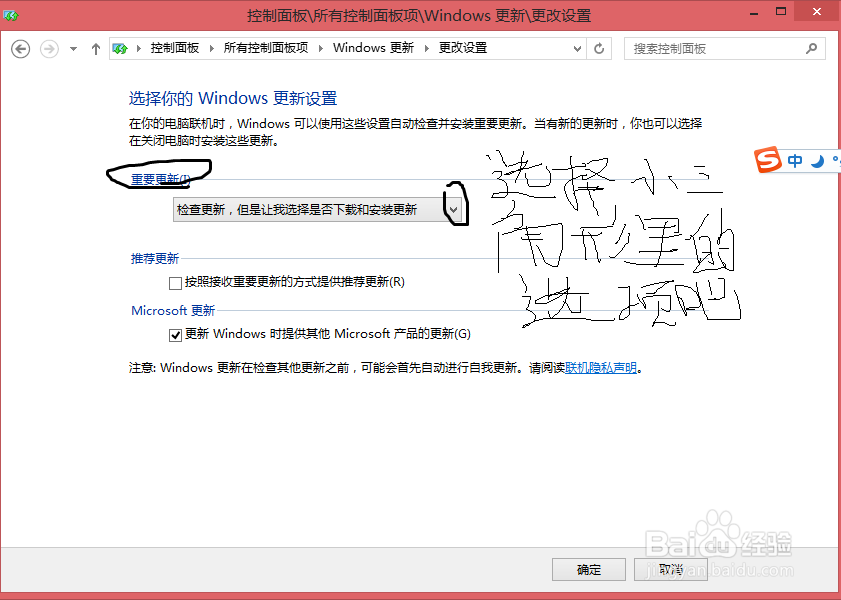Click 控制面板 breadcrumb in address bar
Screen dimensions: 841x600
(175, 48)
